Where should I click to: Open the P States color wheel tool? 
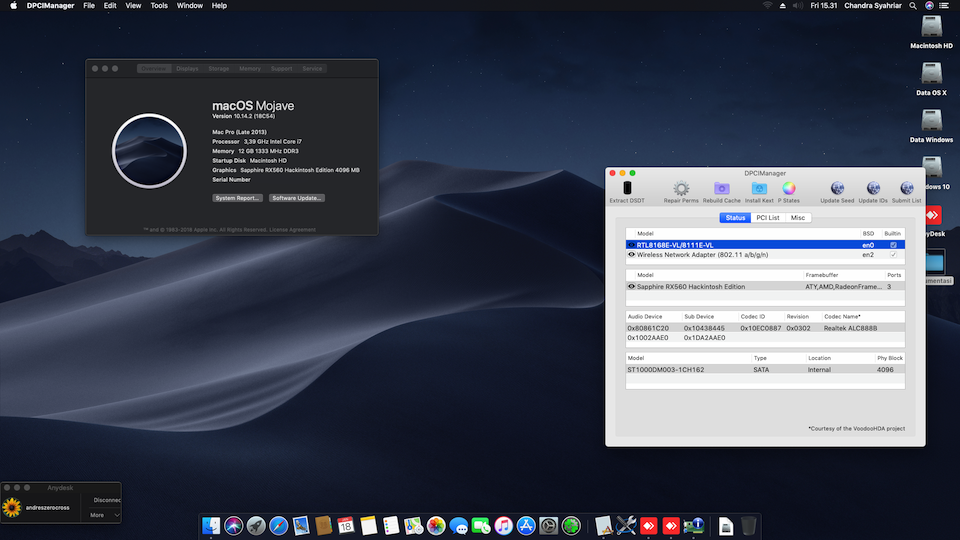pyautogui.click(x=789, y=188)
